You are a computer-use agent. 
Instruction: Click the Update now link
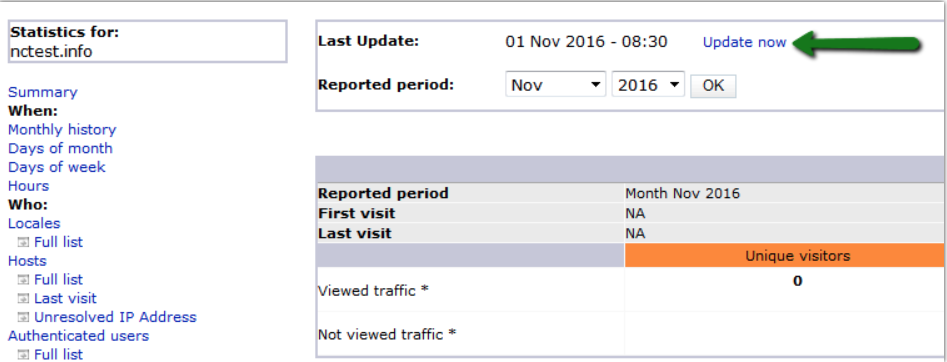point(745,42)
